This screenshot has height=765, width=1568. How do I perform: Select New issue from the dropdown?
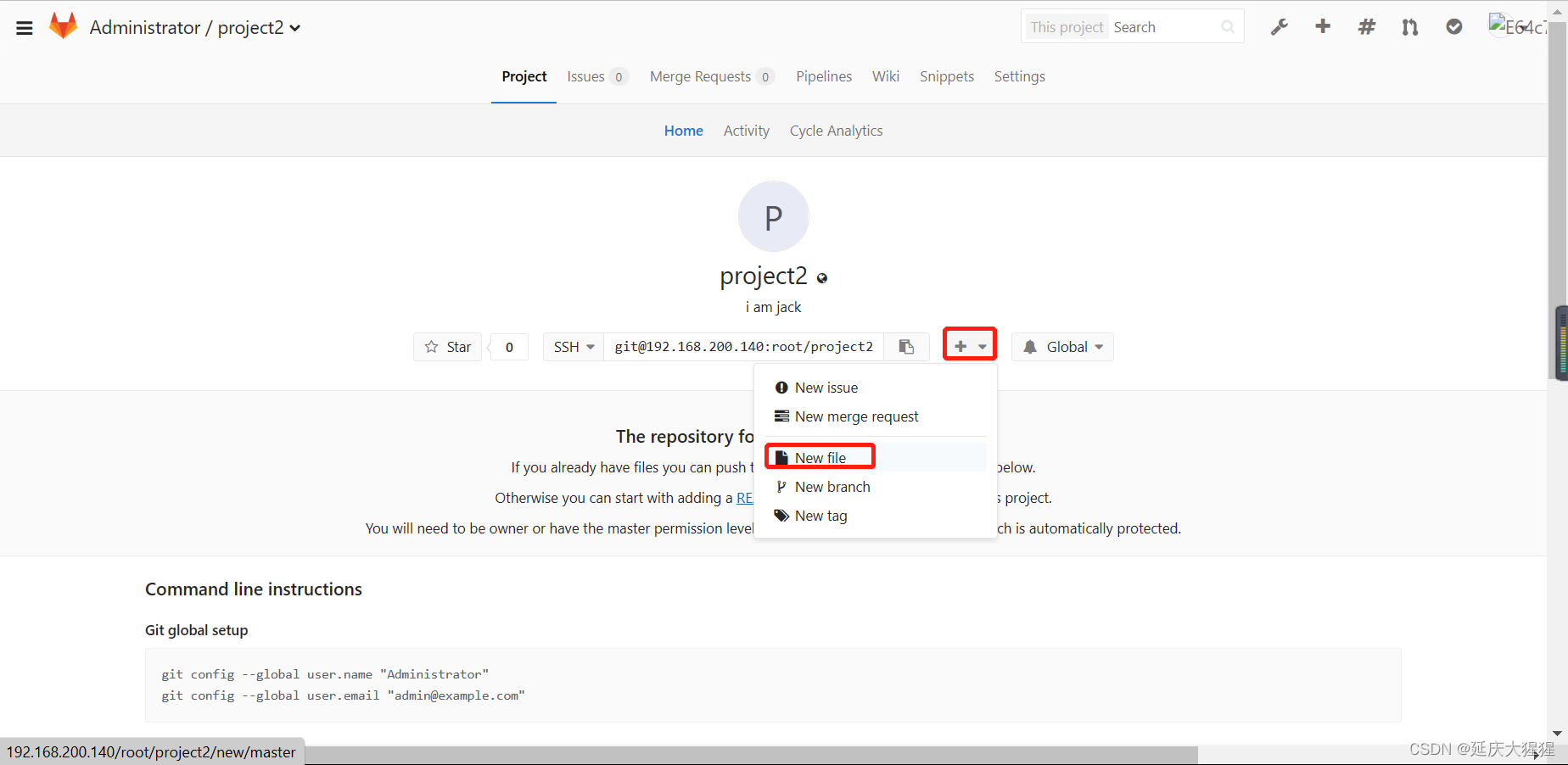point(875,388)
